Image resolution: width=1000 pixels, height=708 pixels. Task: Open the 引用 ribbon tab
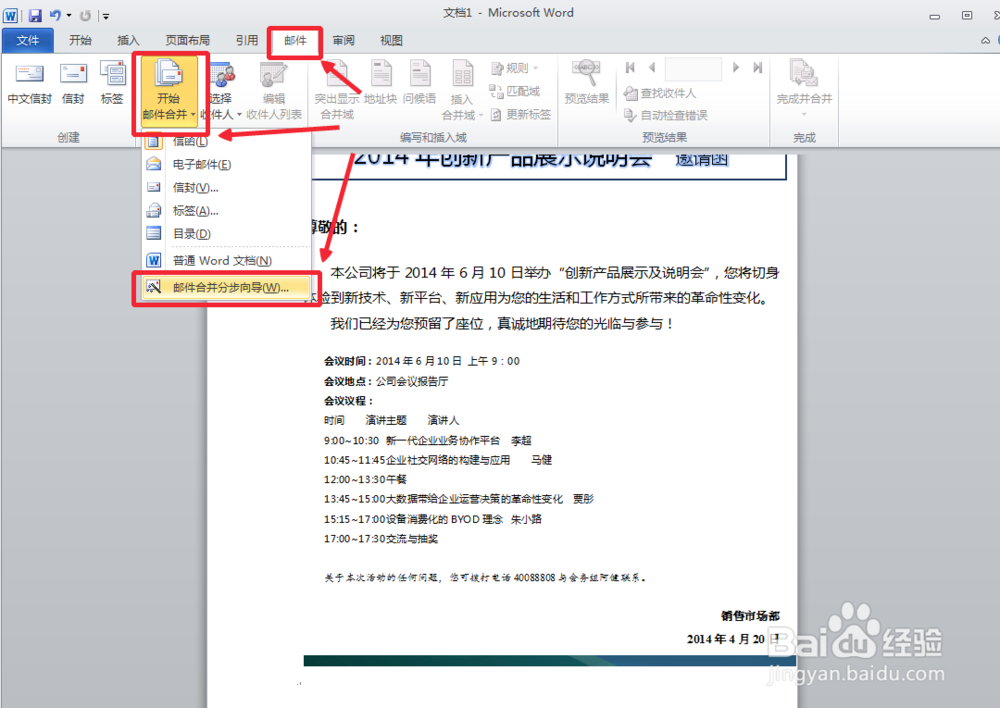(x=247, y=40)
